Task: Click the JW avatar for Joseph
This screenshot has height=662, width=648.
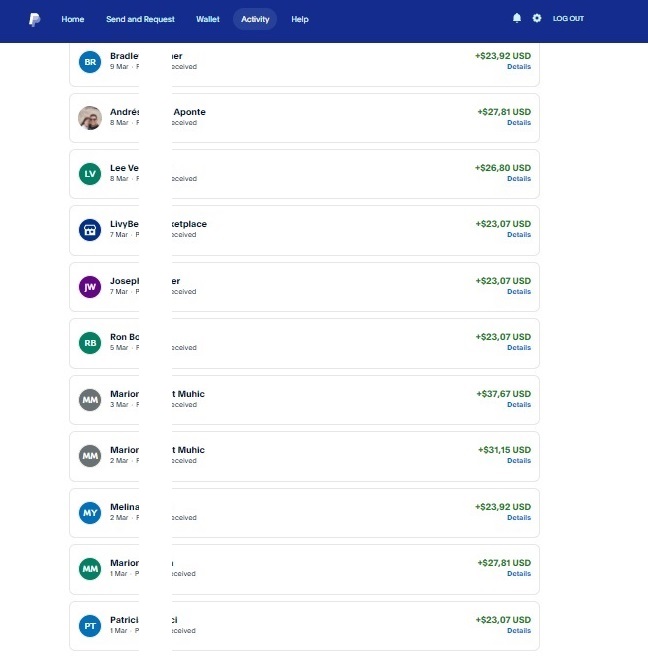Action: 90,287
